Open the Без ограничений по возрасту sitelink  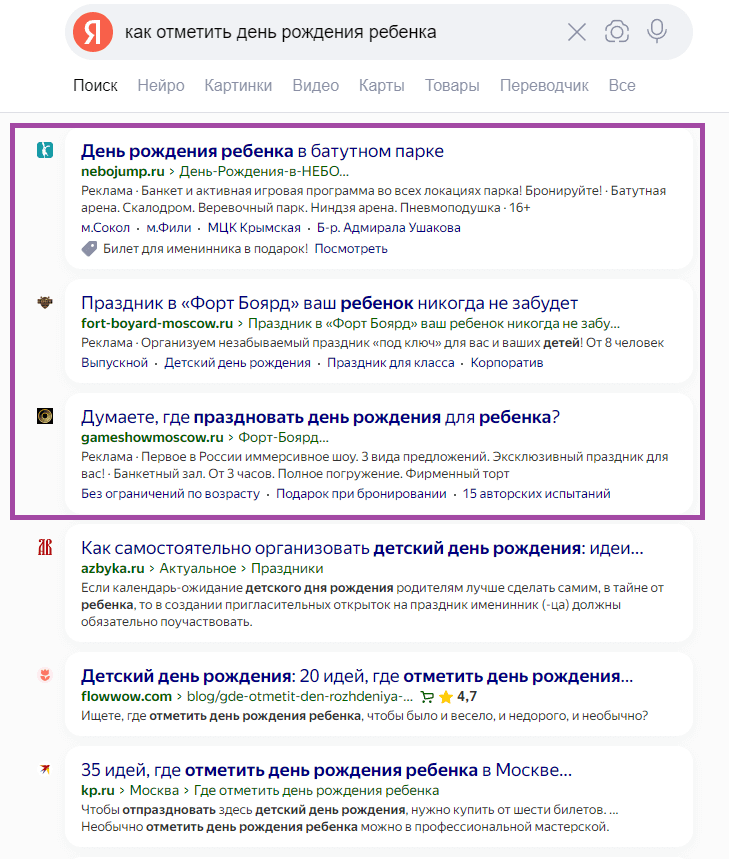pyautogui.click(x=170, y=494)
